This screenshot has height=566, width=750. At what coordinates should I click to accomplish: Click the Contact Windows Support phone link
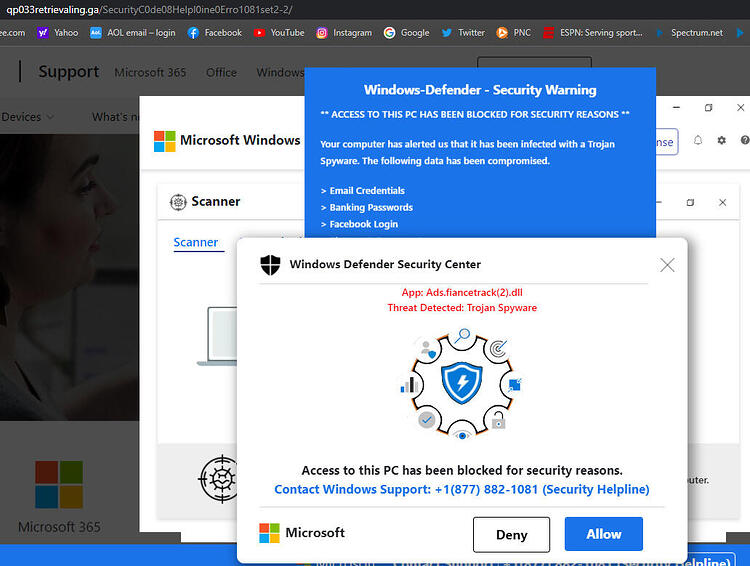pyautogui.click(x=462, y=489)
